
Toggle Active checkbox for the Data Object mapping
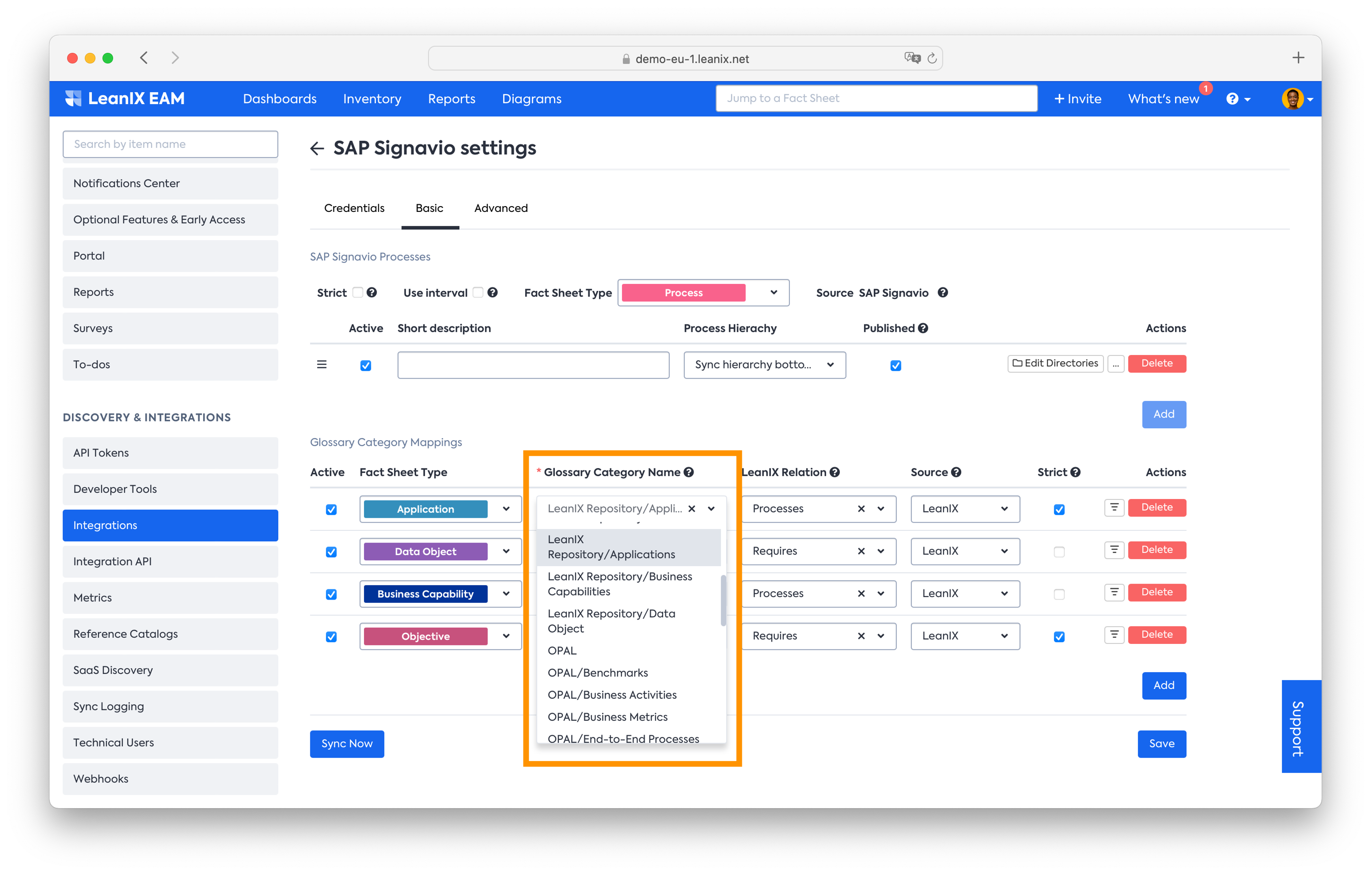tap(331, 551)
